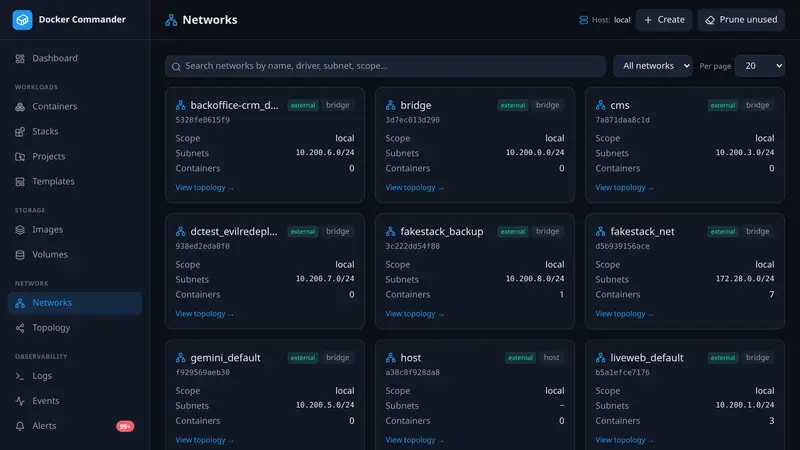View topology for fakestack_backup network

(x=414, y=313)
